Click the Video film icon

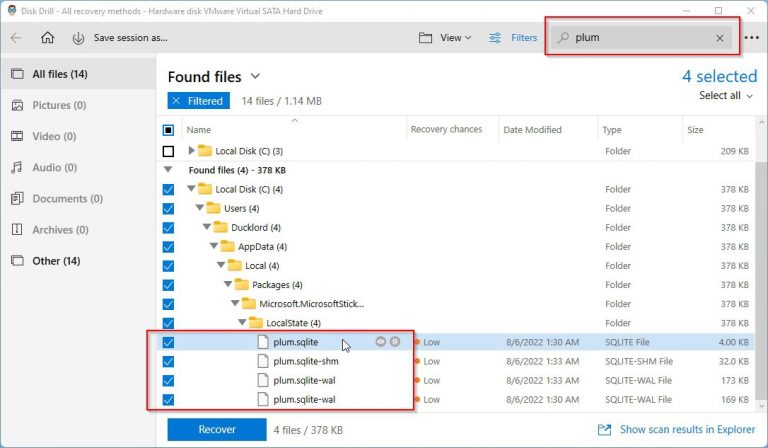pos(17,136)
